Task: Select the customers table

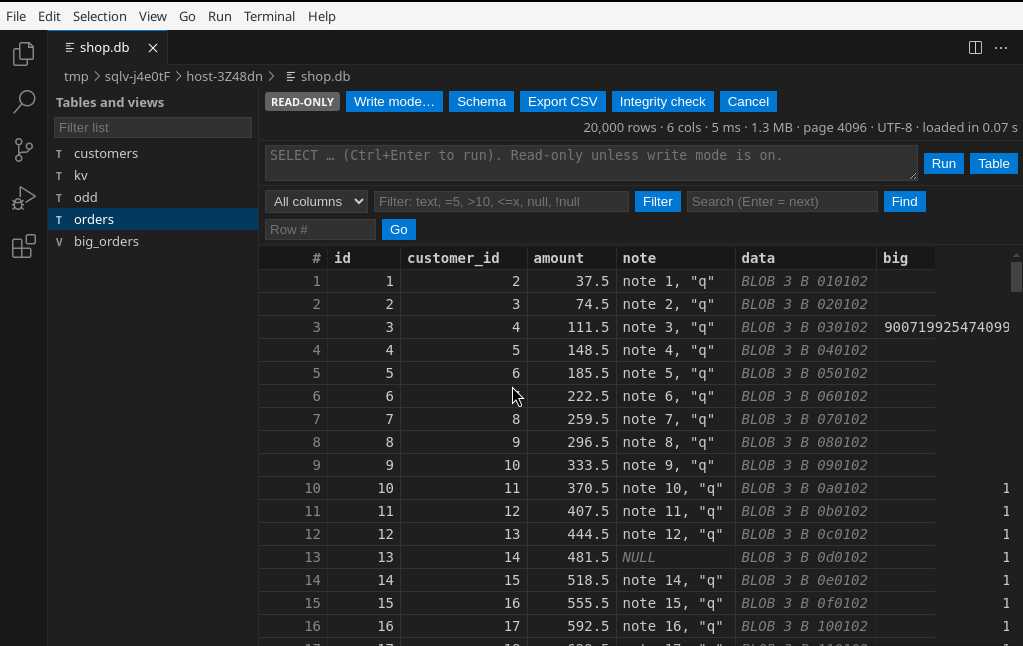Action: (x=153, y=153)
